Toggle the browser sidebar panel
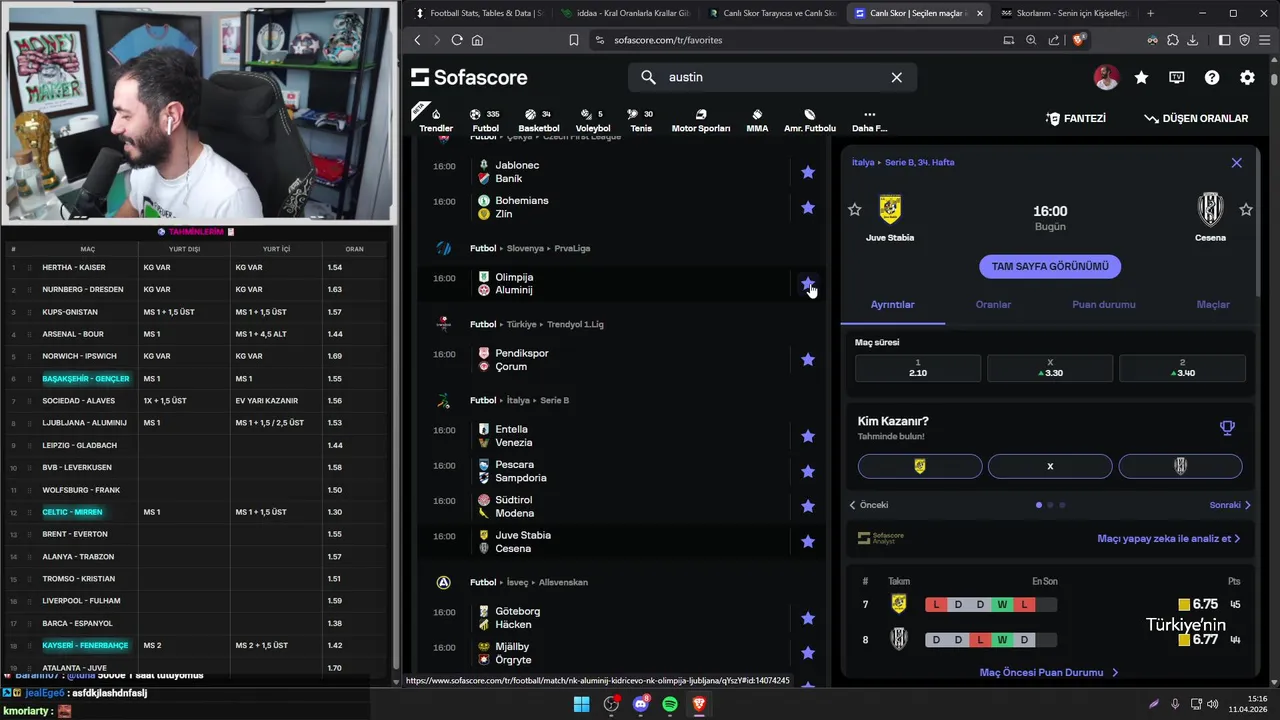Image resolution: width=1280 pixels, height=720 pixels. point(1224,40)
